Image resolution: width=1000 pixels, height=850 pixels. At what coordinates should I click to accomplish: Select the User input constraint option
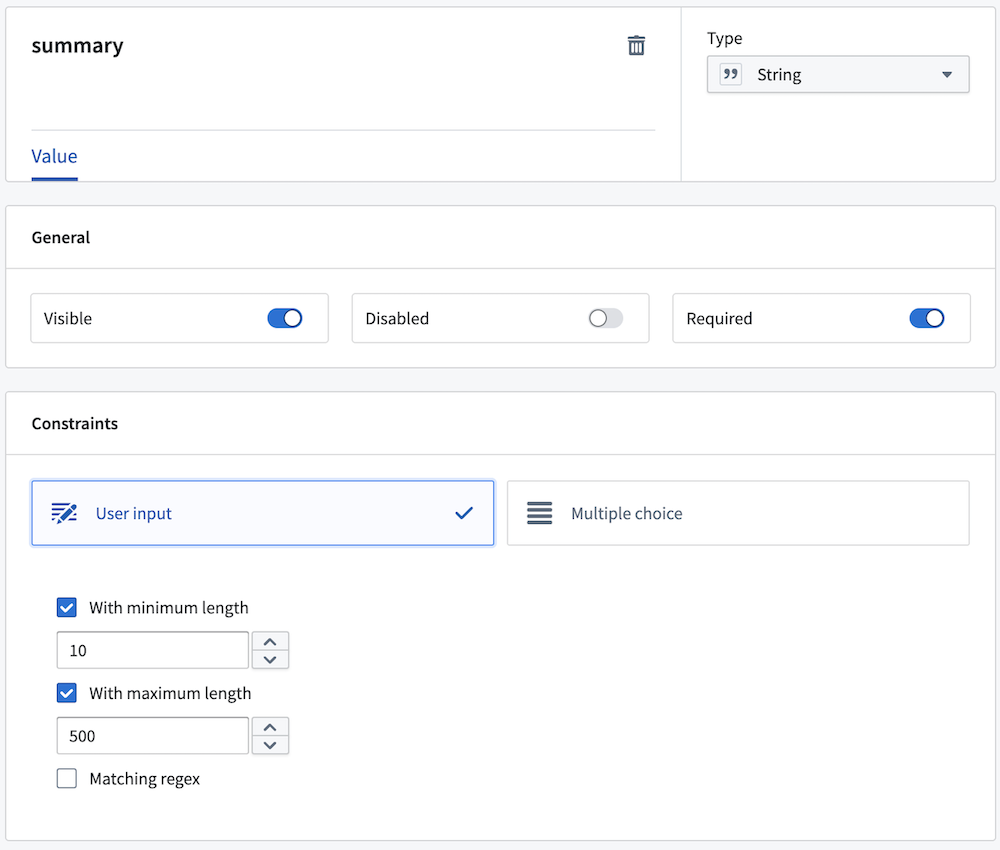point(262,514)
